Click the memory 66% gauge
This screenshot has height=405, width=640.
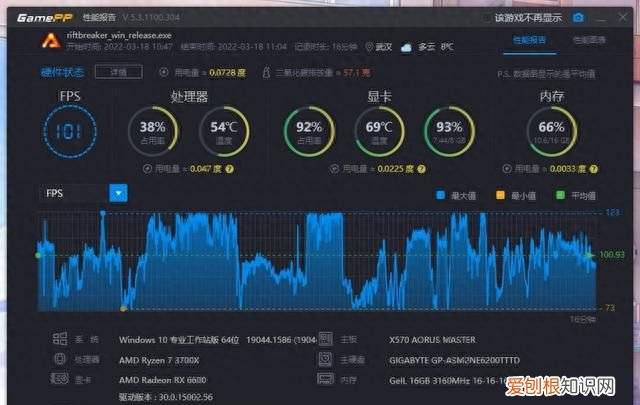coord(551,131)
